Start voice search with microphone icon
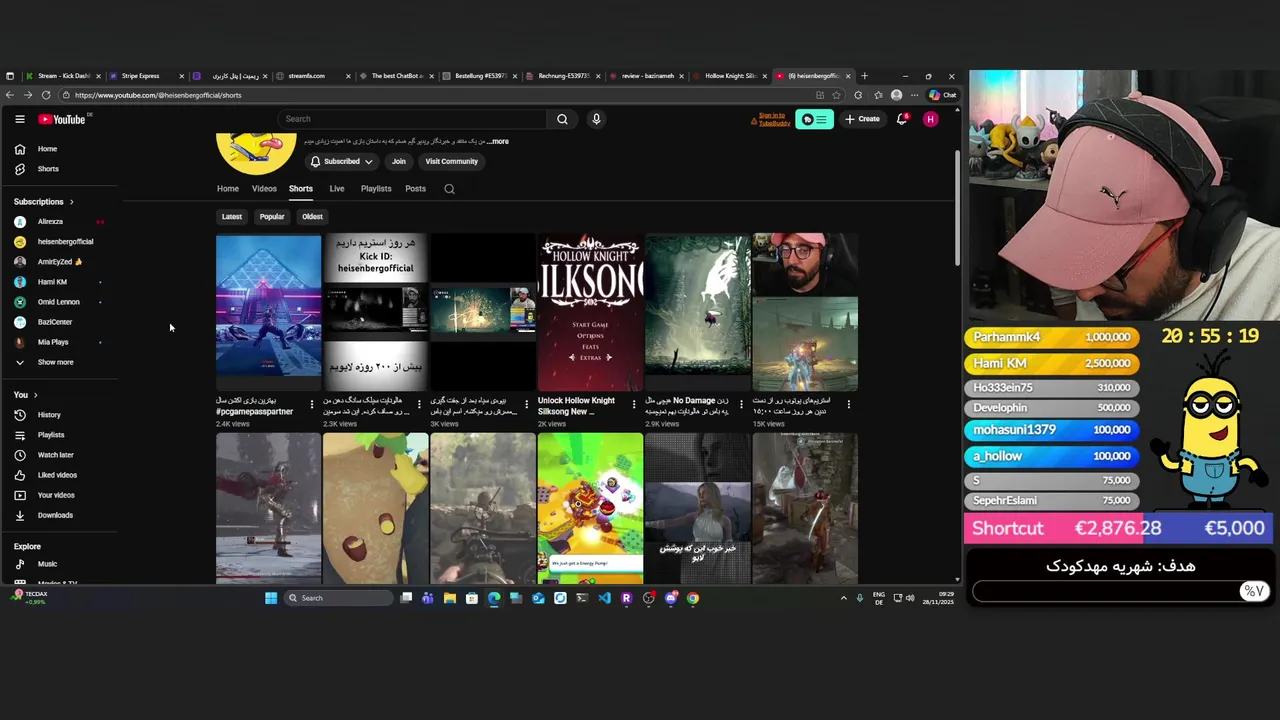 pos(596,119)
